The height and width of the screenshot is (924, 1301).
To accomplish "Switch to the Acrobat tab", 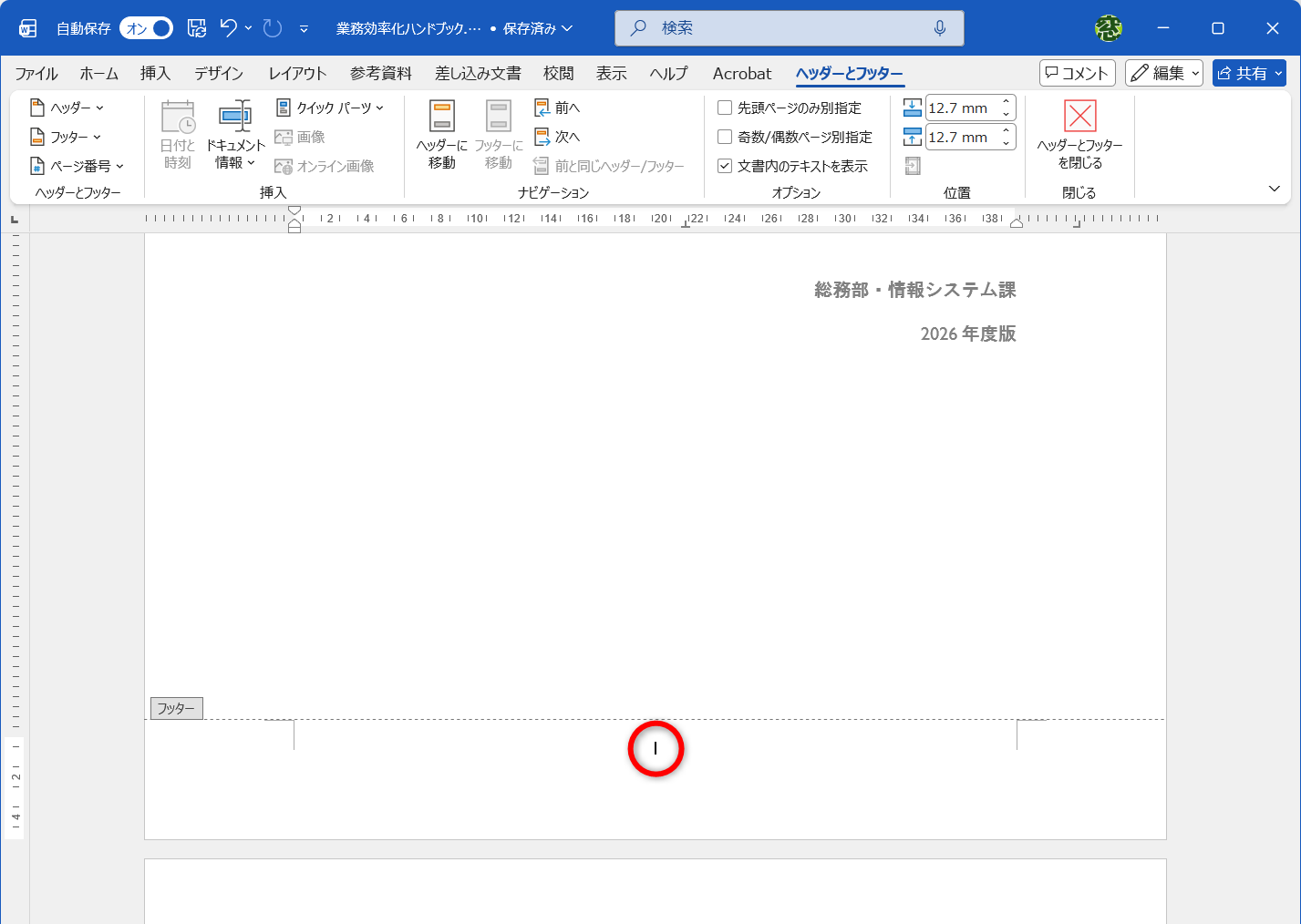I will [x=742, y=74].
